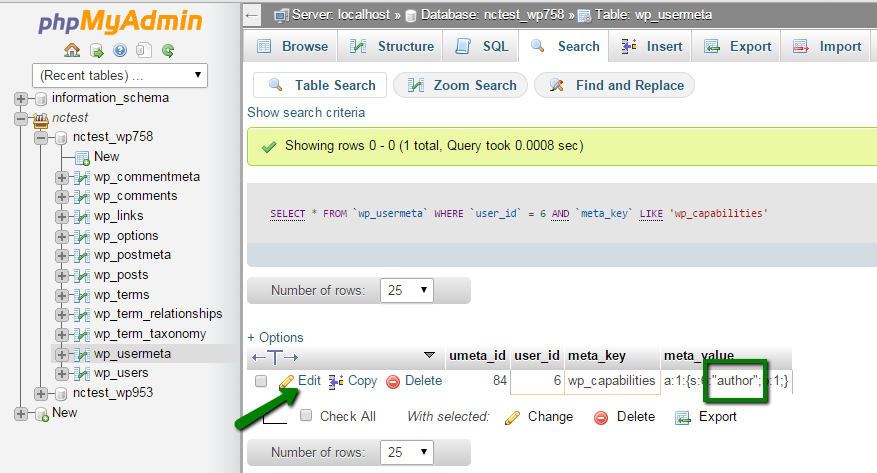
Task: Enable the Check All checkbox
Action: click(x=306, y=416)
